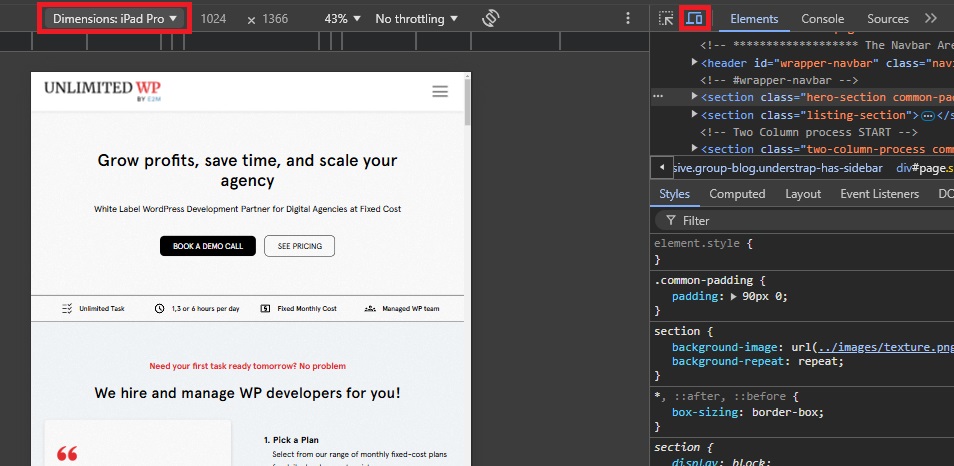Open the hamburger menu on the webpage
The height and width of the screenshot is (466, 954).
coord(440,92)
